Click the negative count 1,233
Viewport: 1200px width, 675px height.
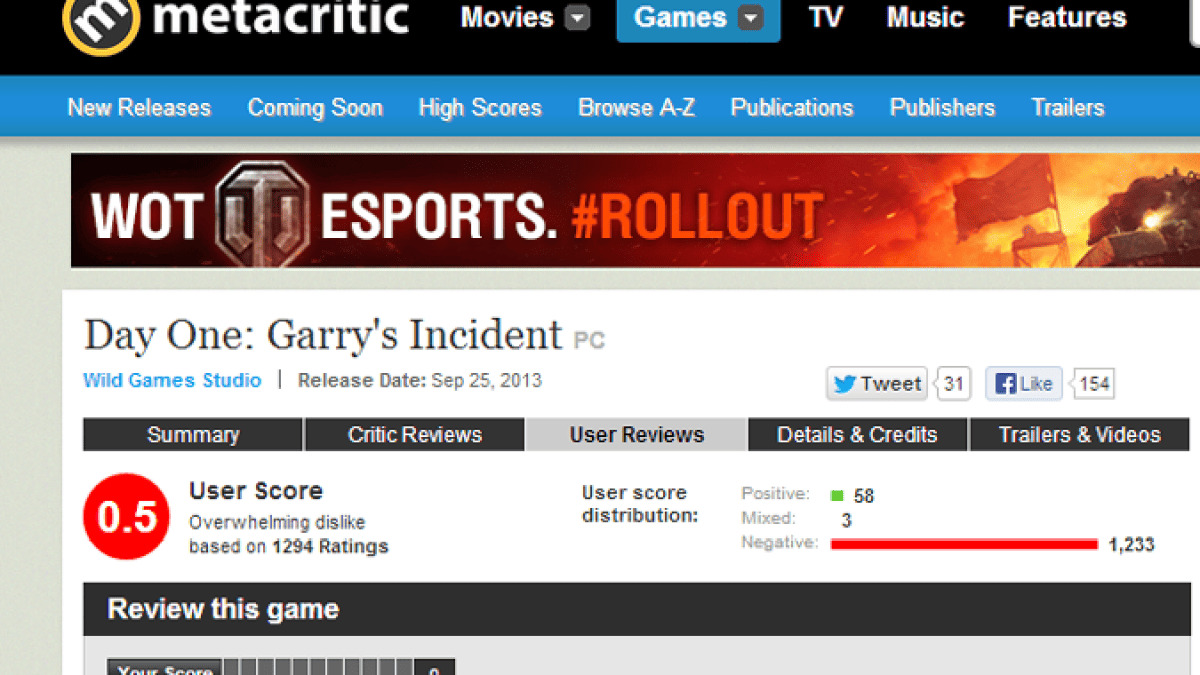click(x=1131, y=545)
